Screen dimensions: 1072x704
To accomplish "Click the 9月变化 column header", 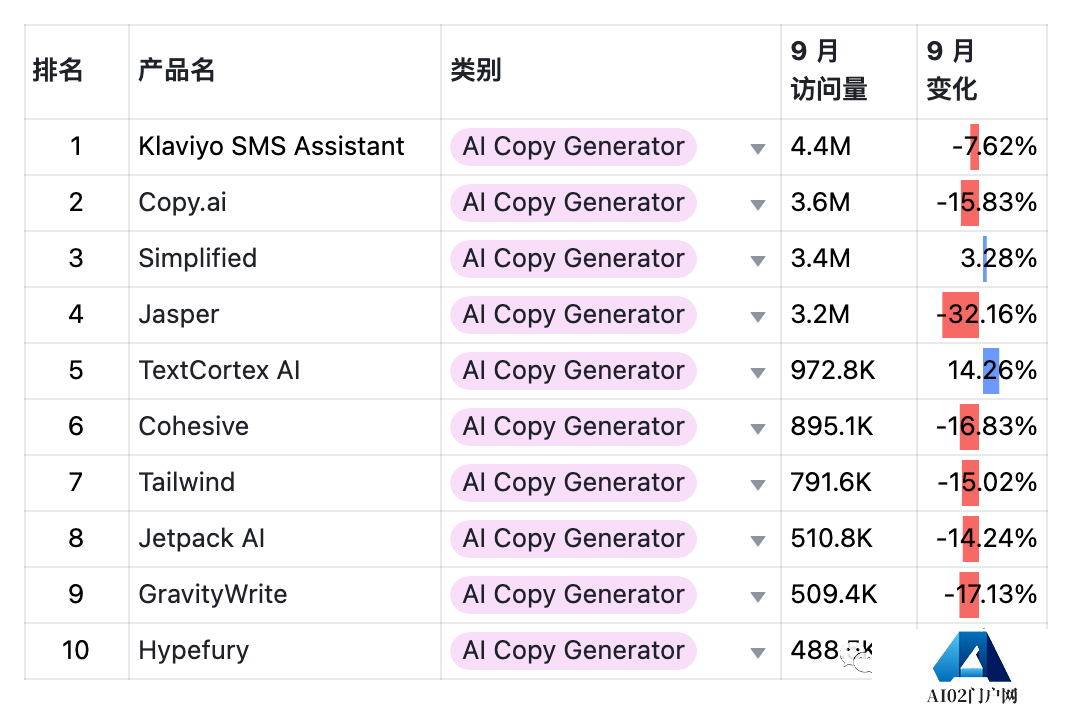I will click(x=952, y=70).
